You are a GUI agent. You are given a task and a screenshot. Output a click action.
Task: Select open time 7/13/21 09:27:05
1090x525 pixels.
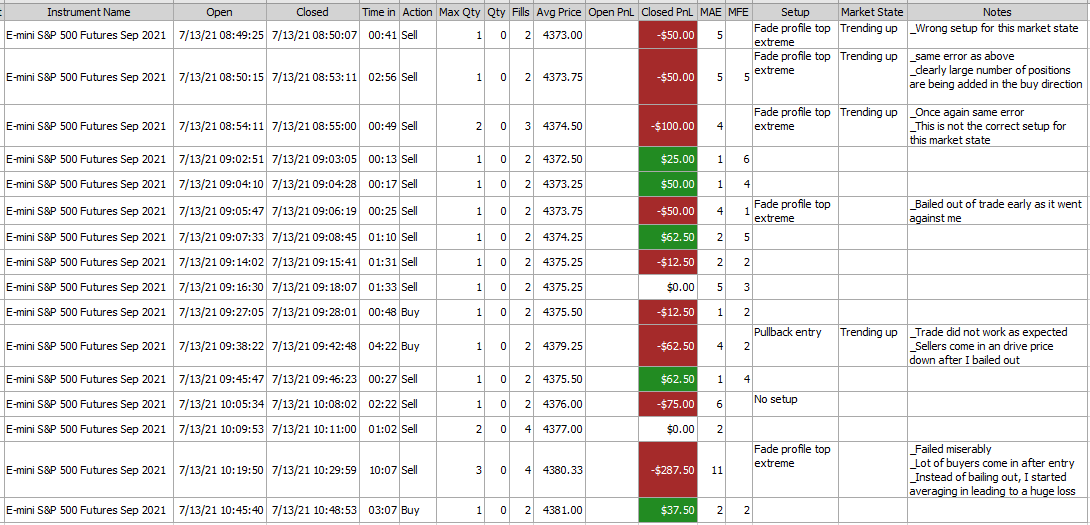[x=221, y=312]
